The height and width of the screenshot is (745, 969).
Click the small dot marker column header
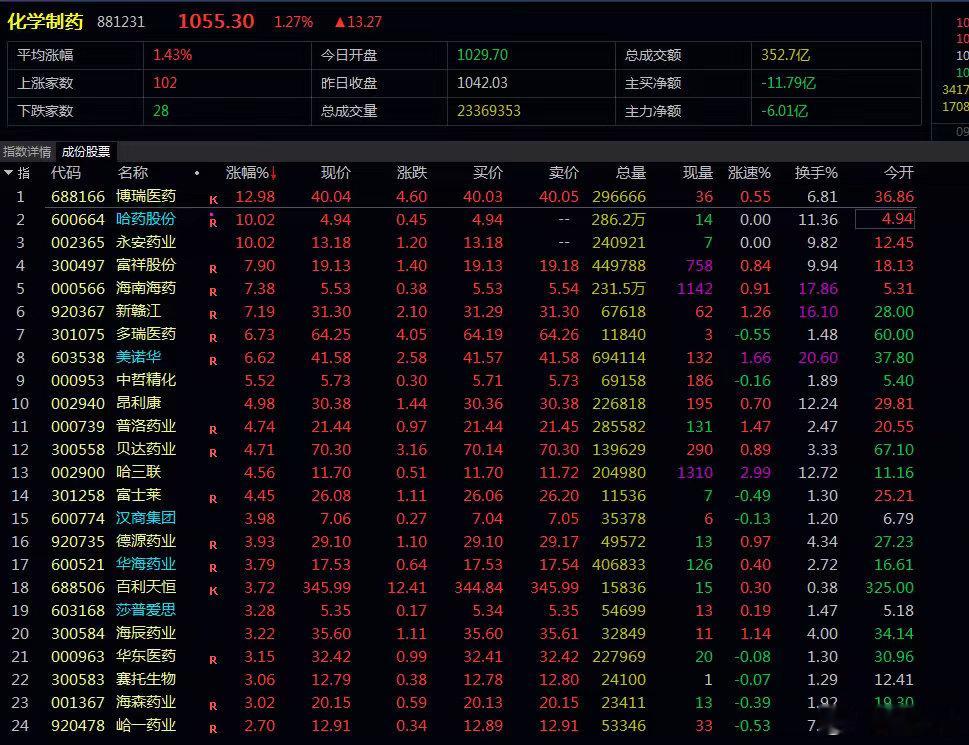197,173
